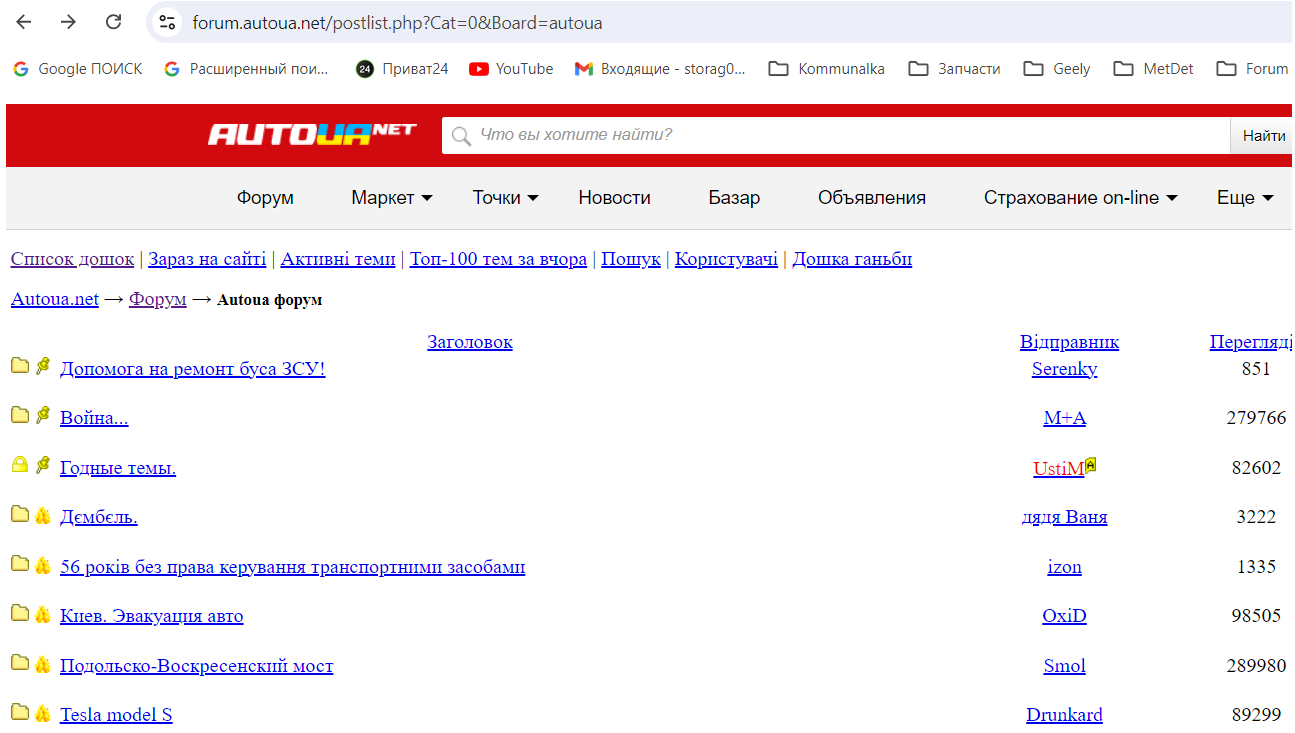The width and height of the screenshot is (1295, 733).
Task: Go back using browser back arrow
Action: coord(23,22)
